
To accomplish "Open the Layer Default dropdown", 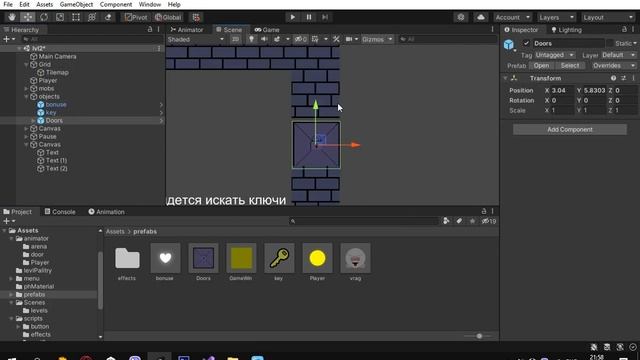I will [618, 55].
